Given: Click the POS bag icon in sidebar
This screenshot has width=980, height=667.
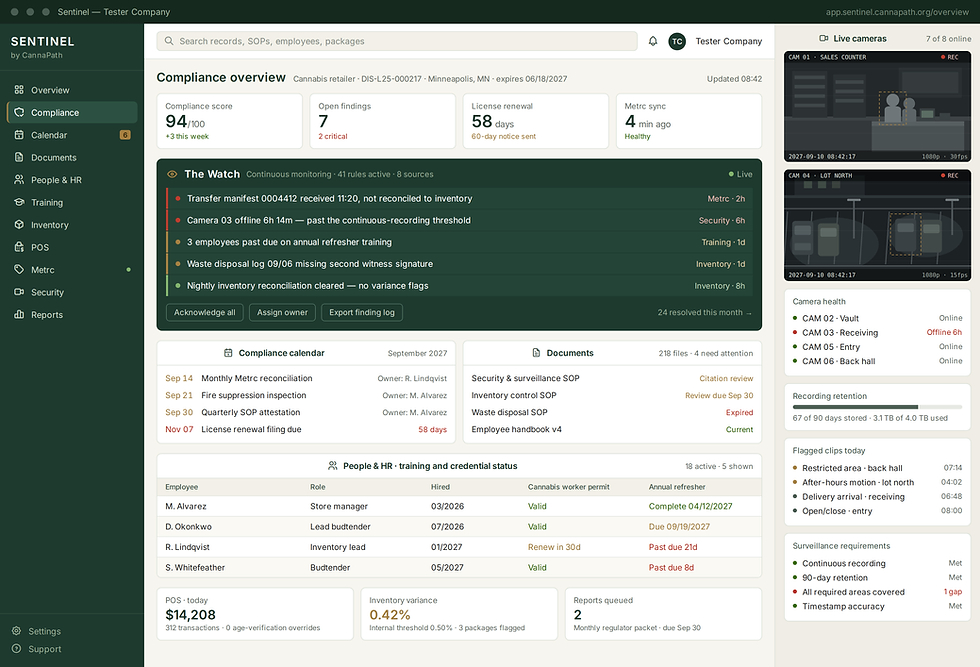Looking at the screenshot, I should [19, 247].
